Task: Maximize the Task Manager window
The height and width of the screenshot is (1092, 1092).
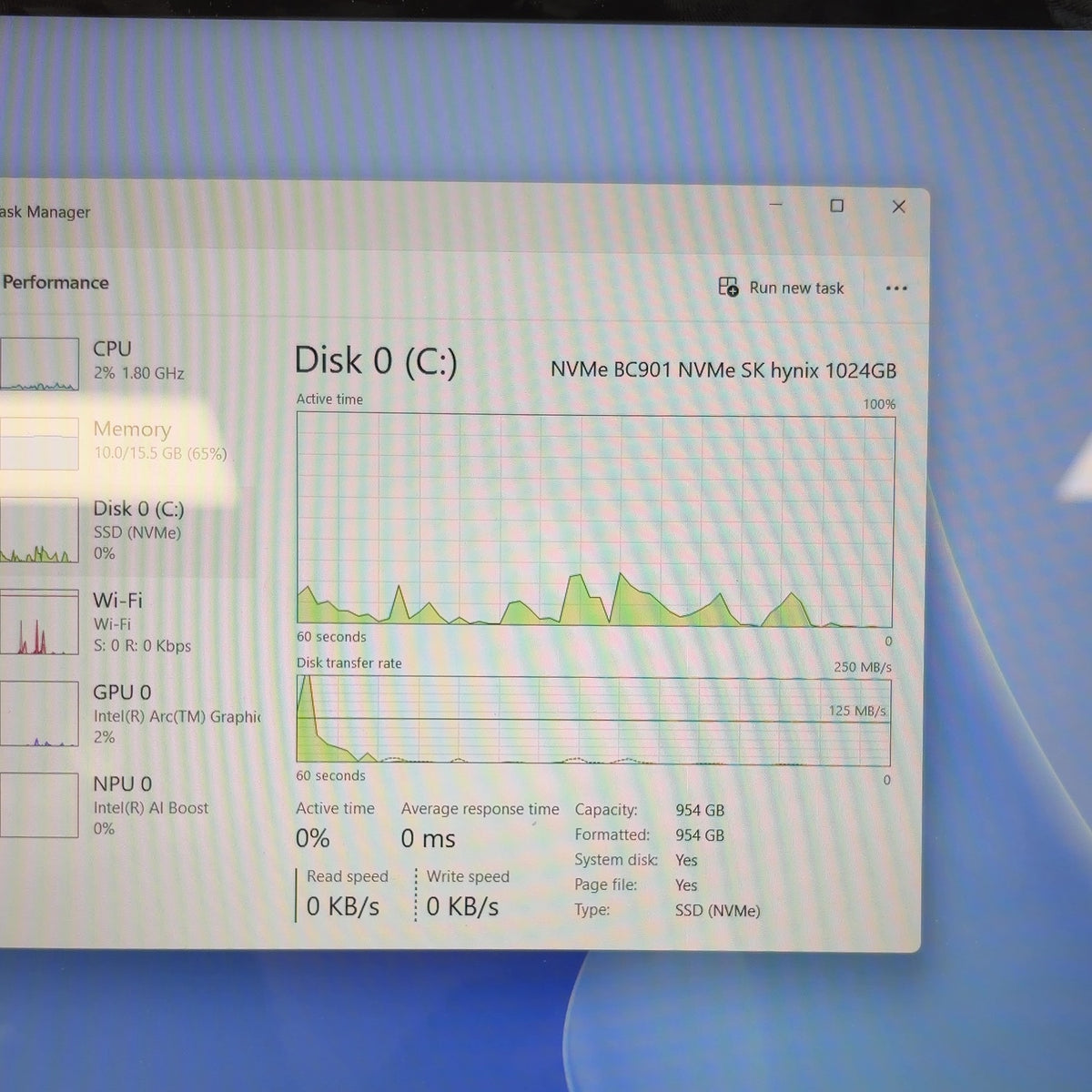Action: pyautogui.click(x=837, y=206)
